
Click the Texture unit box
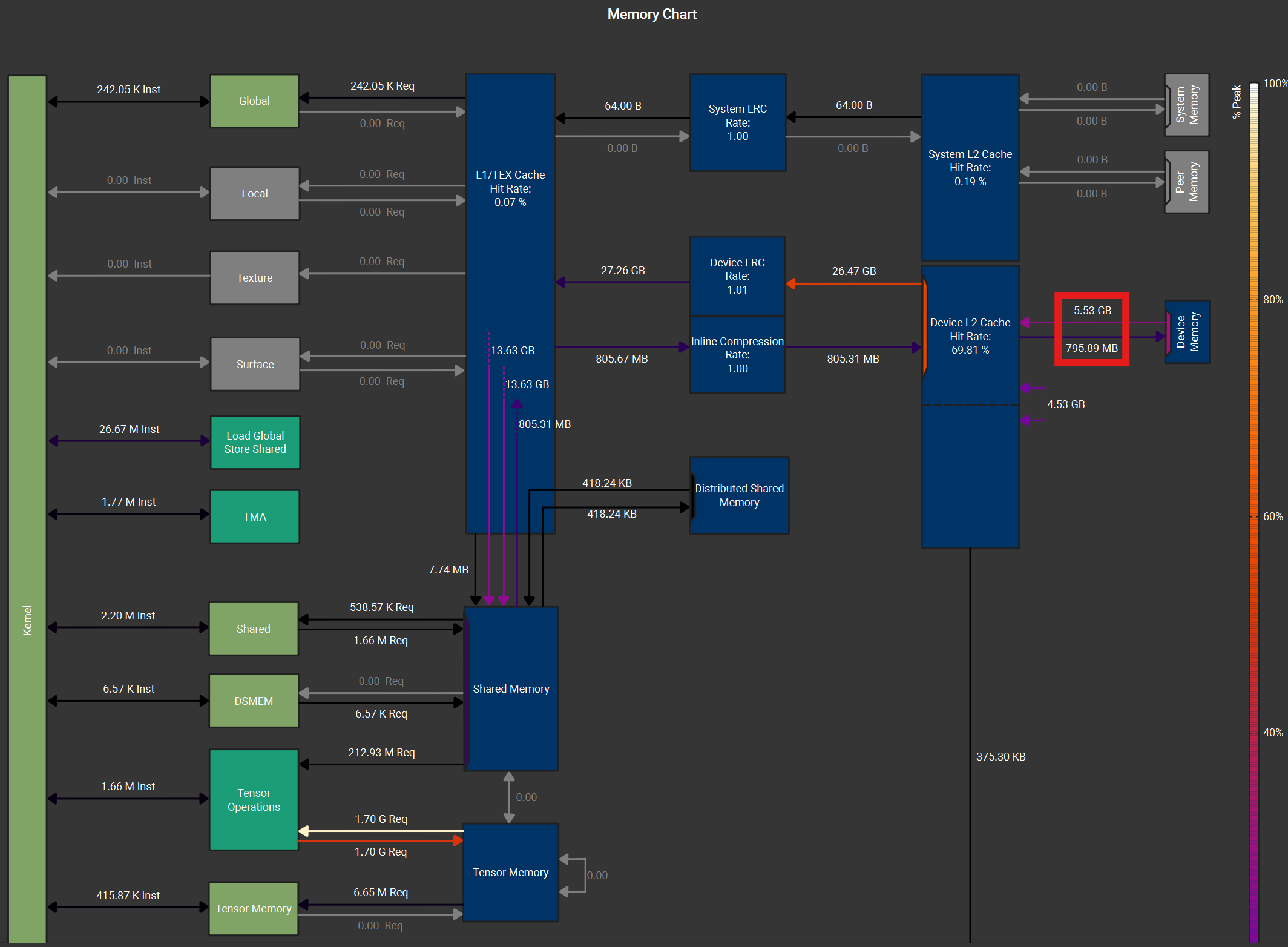click(254, 278)
